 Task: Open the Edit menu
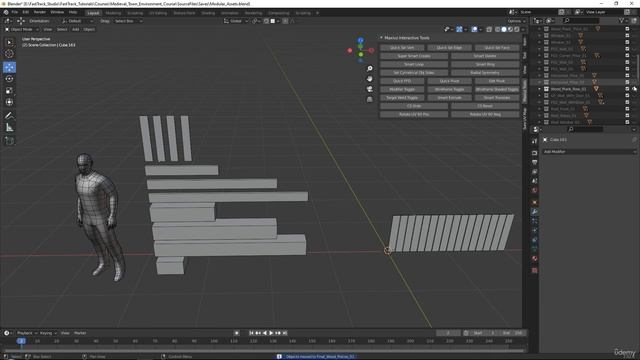[26, 13]
